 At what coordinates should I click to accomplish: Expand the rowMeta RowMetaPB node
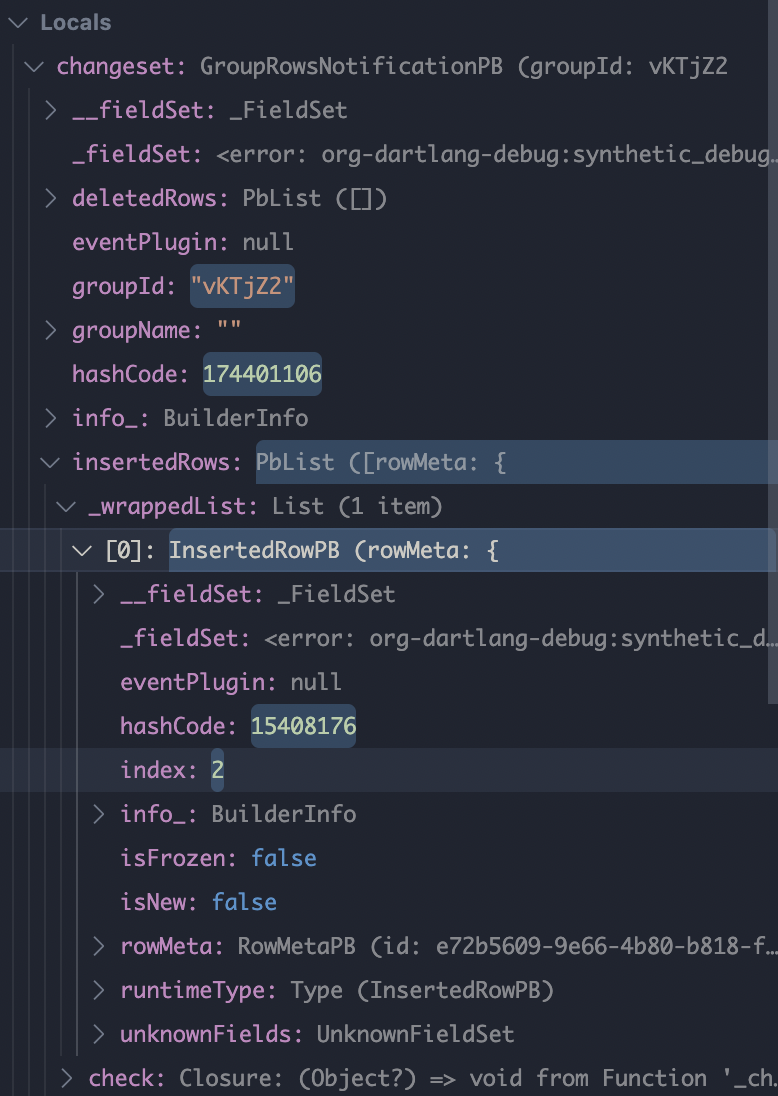(97, 946)
